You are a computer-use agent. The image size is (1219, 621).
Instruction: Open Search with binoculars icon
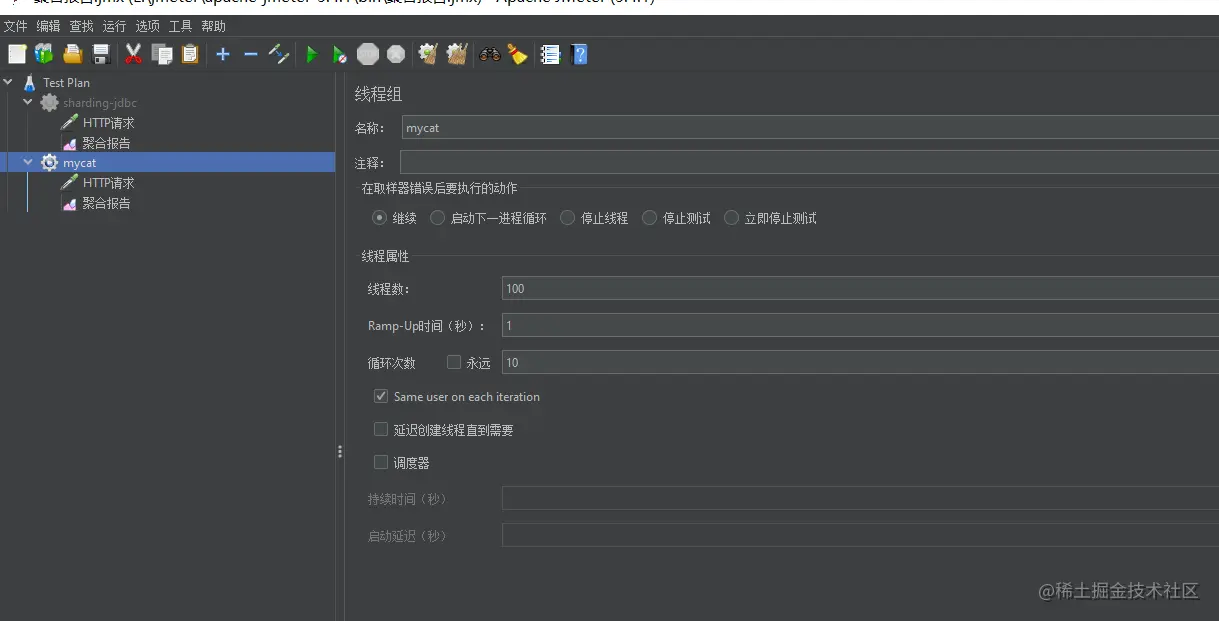pos(490,54)
